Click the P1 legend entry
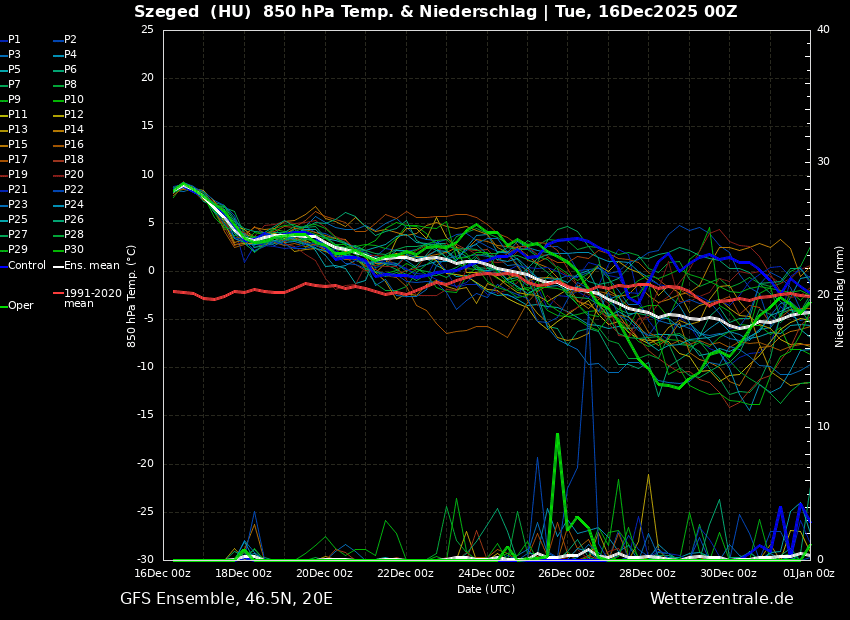 14,40
